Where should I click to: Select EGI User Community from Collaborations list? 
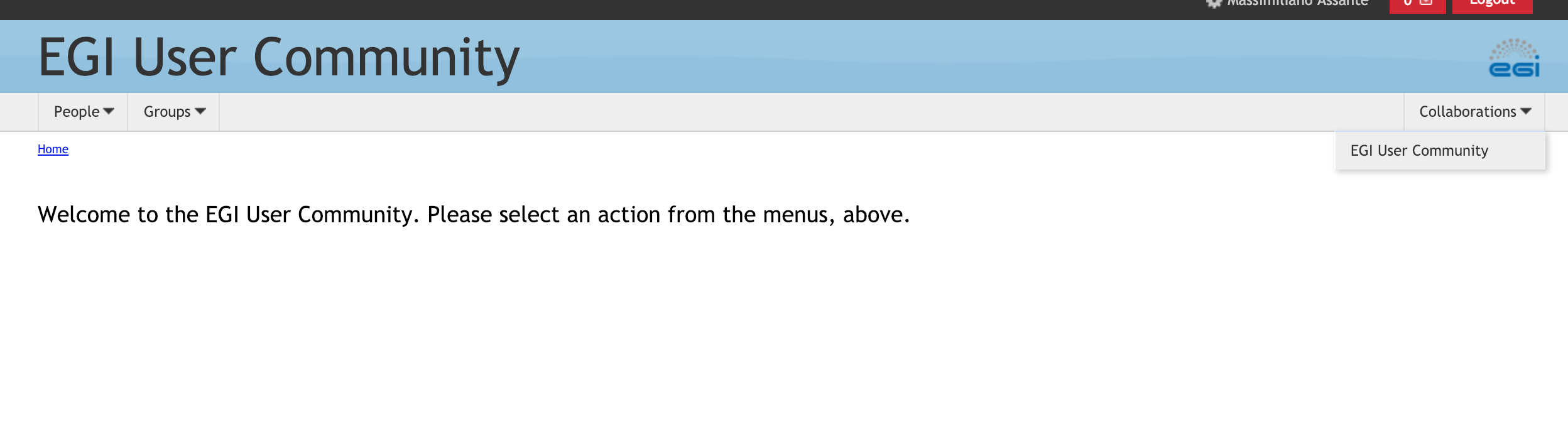point(1419,151)
